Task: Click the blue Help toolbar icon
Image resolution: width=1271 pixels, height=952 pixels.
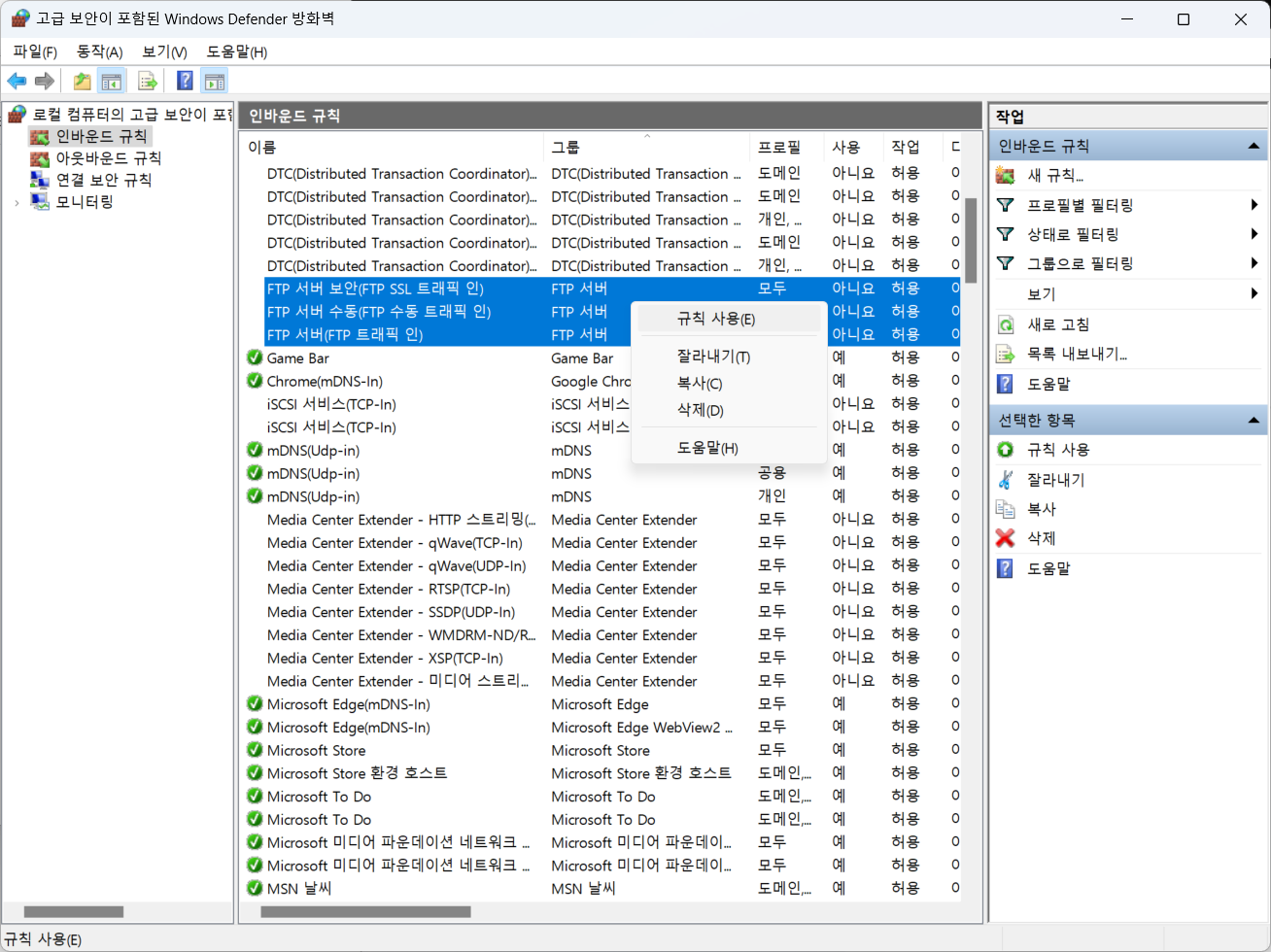Action: click(x=185, y=82)
